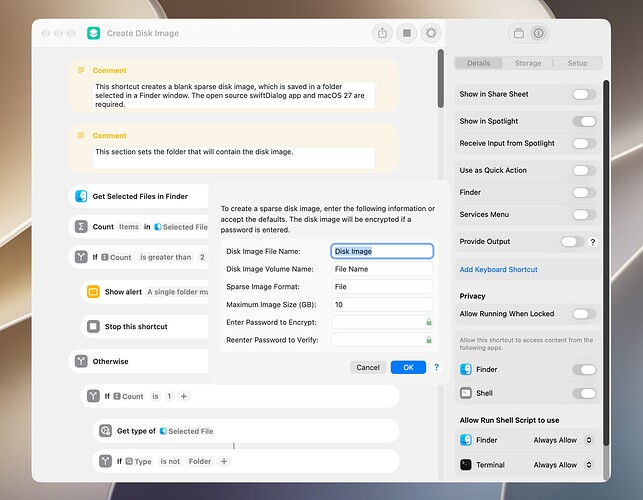Viewport: 643px width, 500px height.
Task: Click the Otherwise branch icon
Action: pyautogui.click(x=81, y=361)
